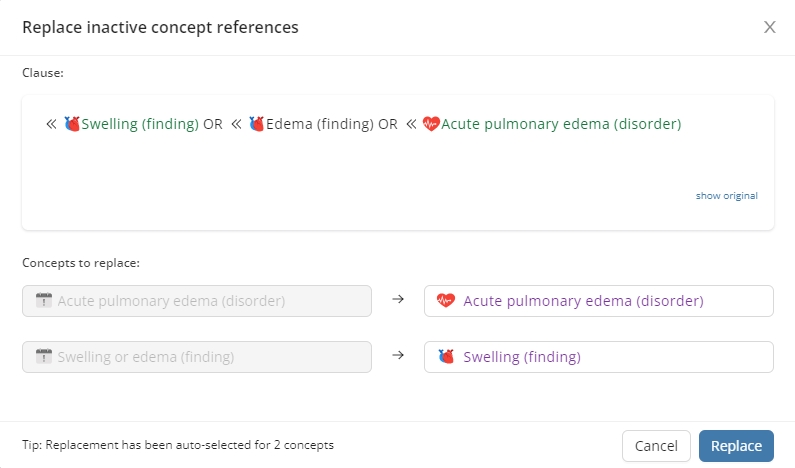Click the descendant-or-self operator before Acute pulmonary edema
Screen dimensions: 795x468
pos(411,125)
